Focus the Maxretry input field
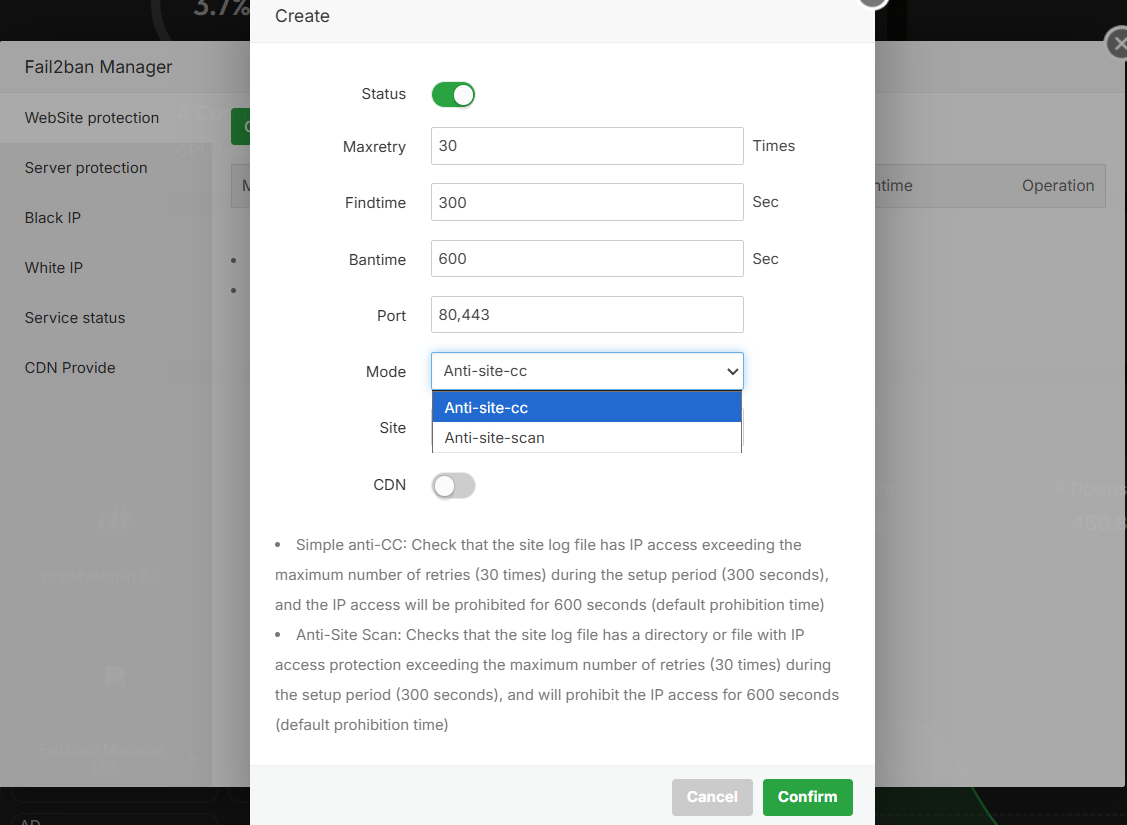Viewport: 1127px width, 825px height. point(587,146)
